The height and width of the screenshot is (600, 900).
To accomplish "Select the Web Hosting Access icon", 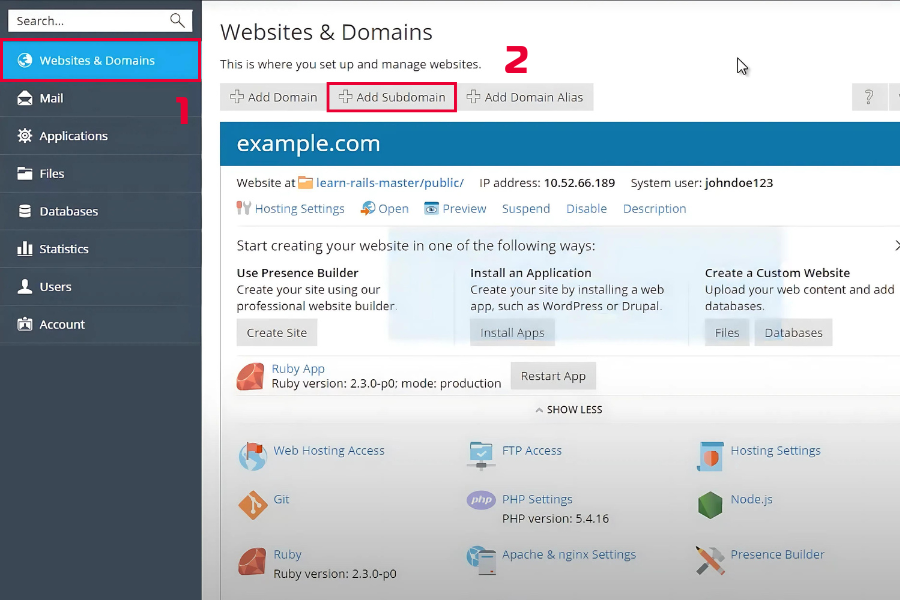I will pyautogui.click(x=252, y=456).
